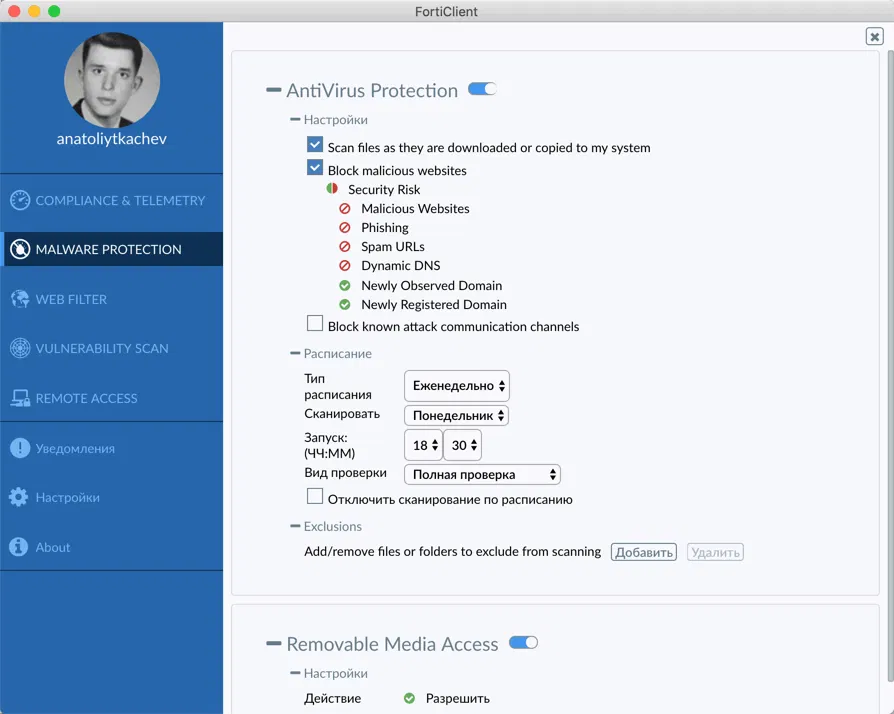This screenshot has width=894, height=714.
Task: Toggle the Removable Media Access switch
Action: (x=523, y=643)
